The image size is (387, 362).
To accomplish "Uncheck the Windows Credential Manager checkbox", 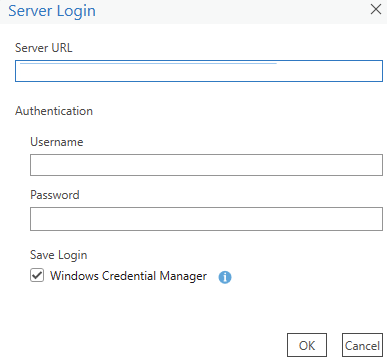I will [37, 275].
